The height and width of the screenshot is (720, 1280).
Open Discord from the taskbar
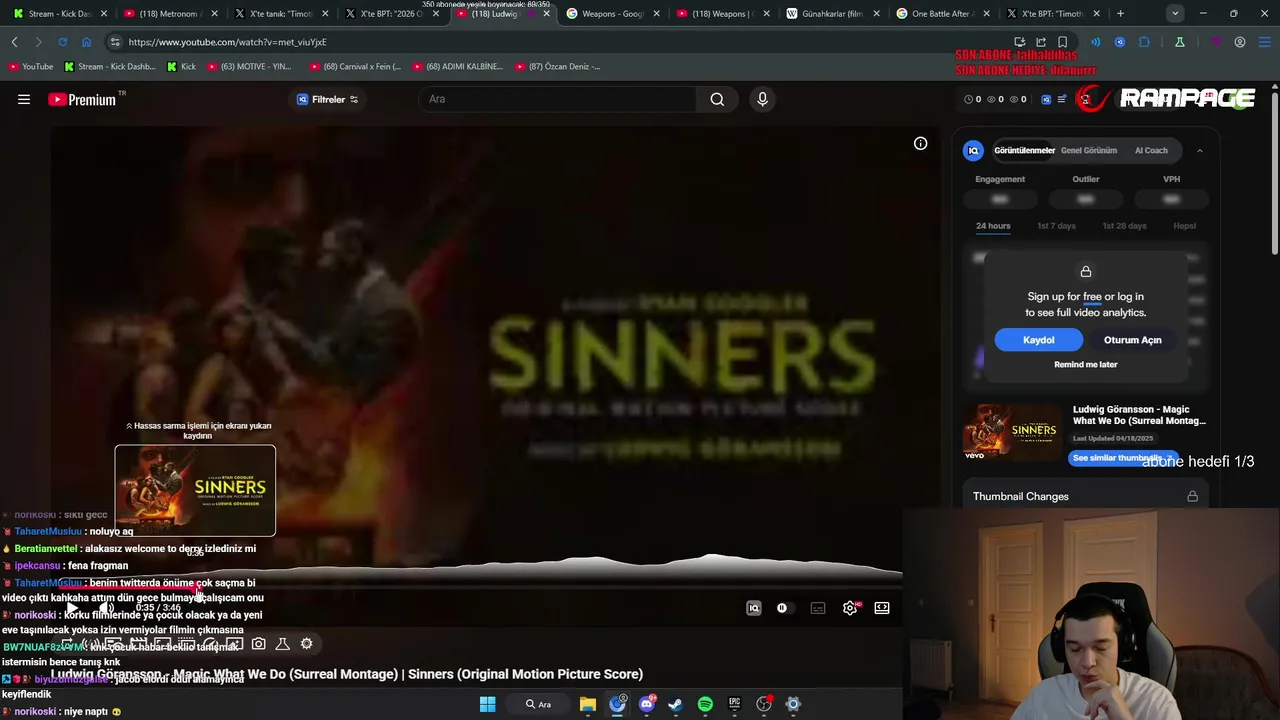pos(646,704)
